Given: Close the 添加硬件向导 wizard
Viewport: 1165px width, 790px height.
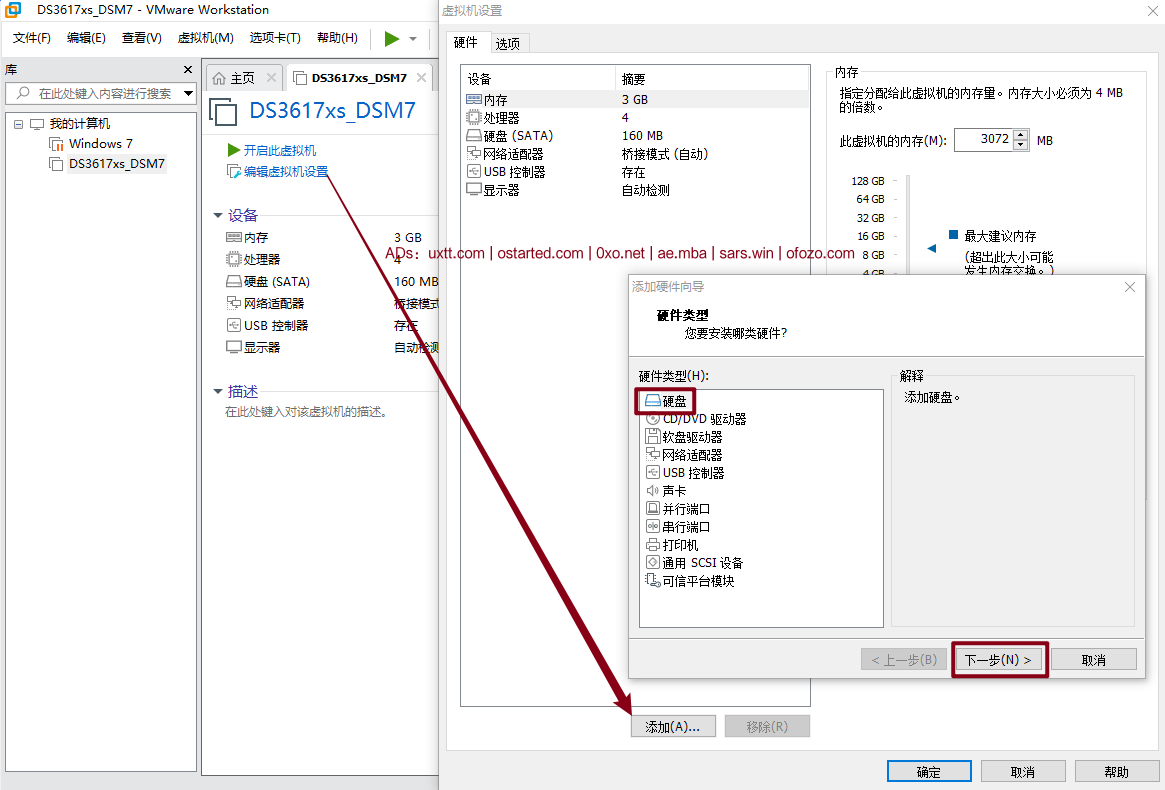Looking at the screenshot, I should [1130, 287].
